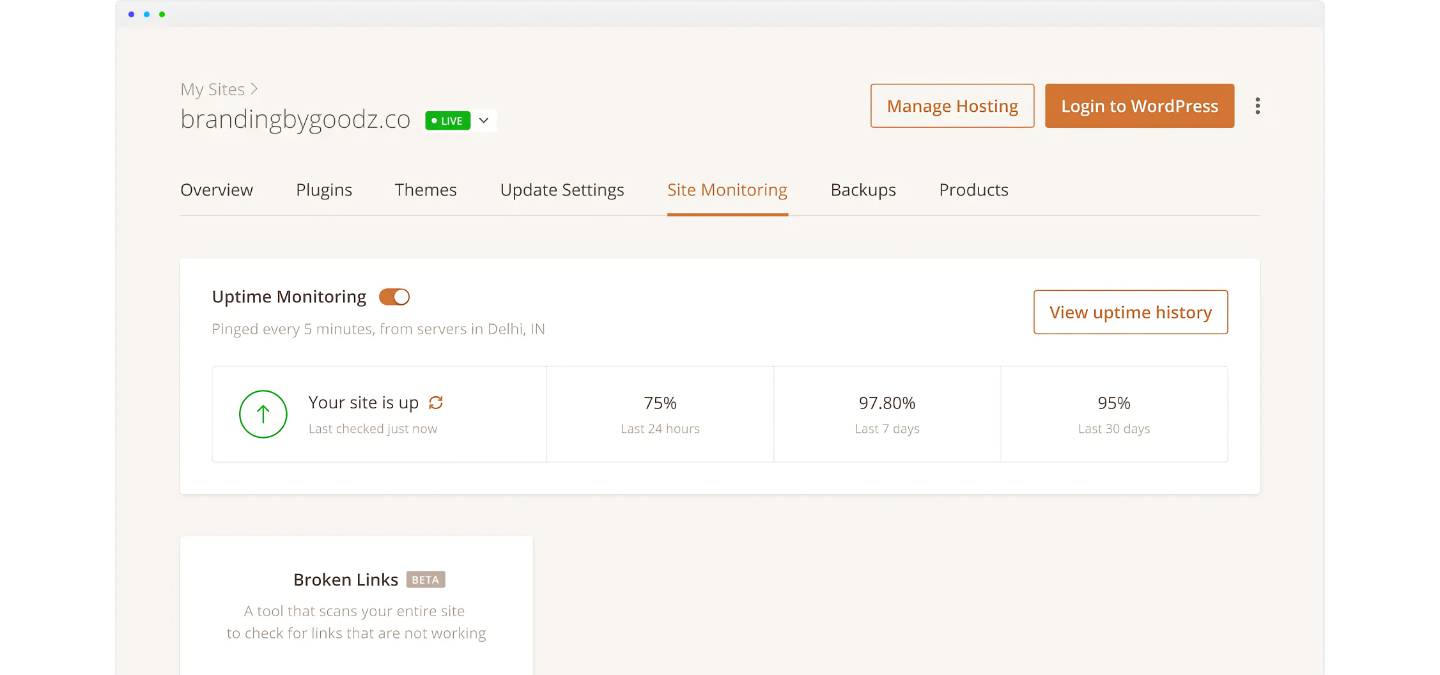Screen dimensions: 1440x675
Task: Go back via My Sites breadcrumb
Action: point(212,90)
